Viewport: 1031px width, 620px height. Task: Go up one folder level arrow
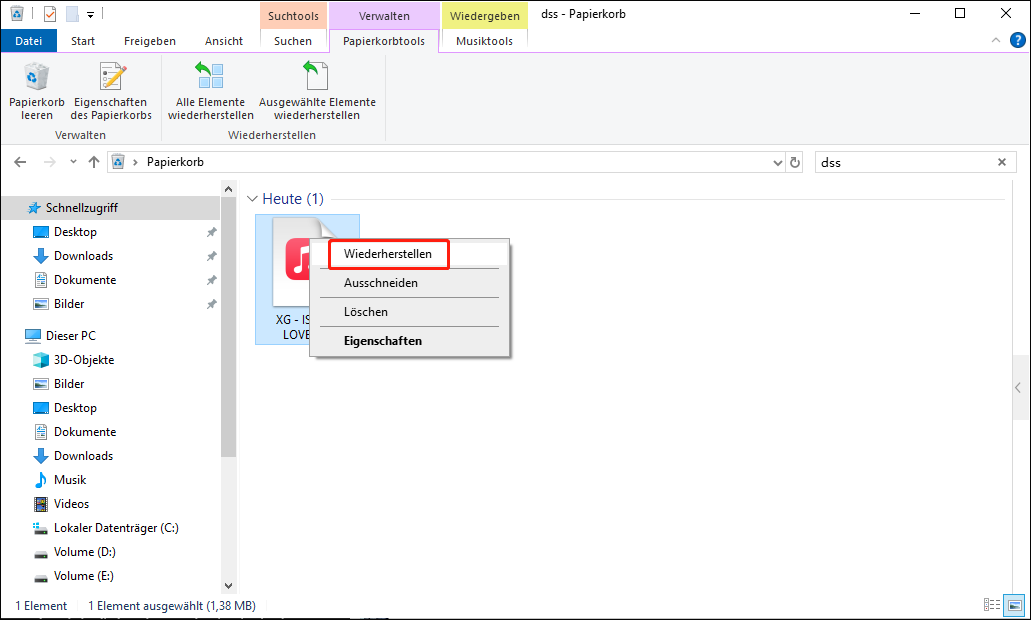pyautogui.click(x=94, y=162)
